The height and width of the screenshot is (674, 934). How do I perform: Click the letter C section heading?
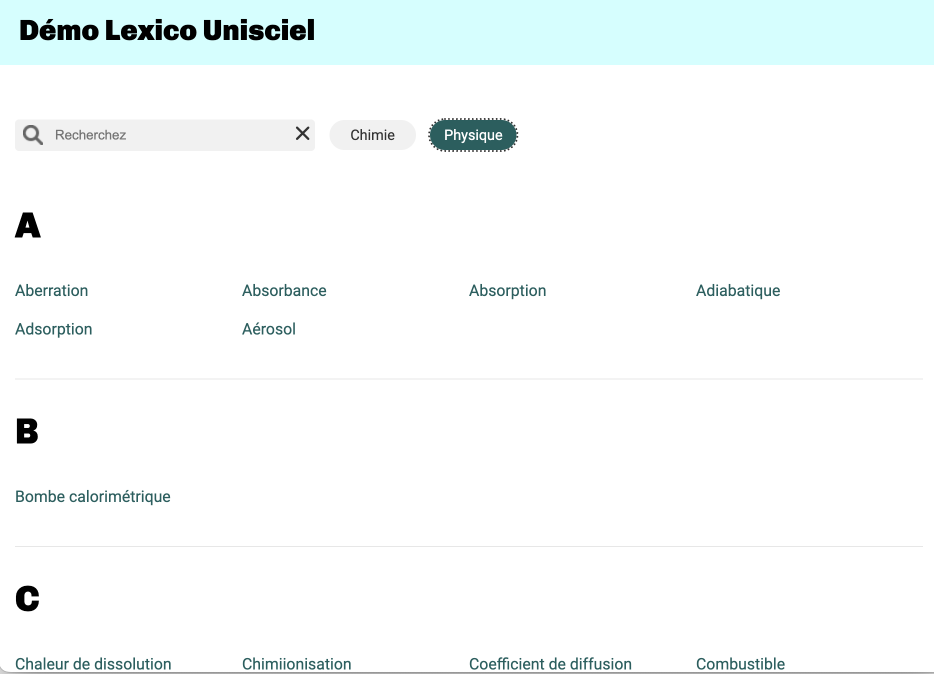click(x=27, y=599)
